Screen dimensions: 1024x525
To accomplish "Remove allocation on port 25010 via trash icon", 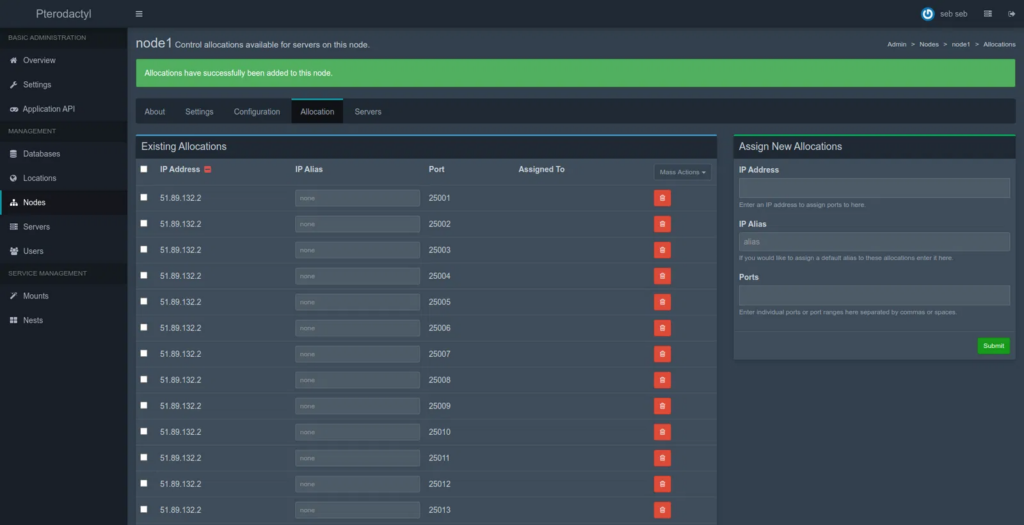I will pyautogui.click(x=662, y=432).
